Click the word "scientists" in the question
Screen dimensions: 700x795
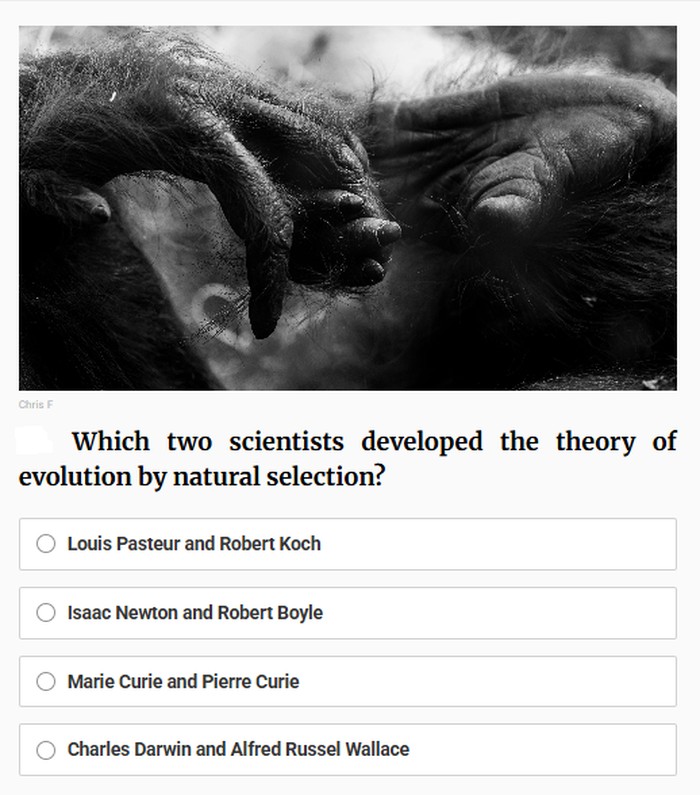tap(286, 442)
